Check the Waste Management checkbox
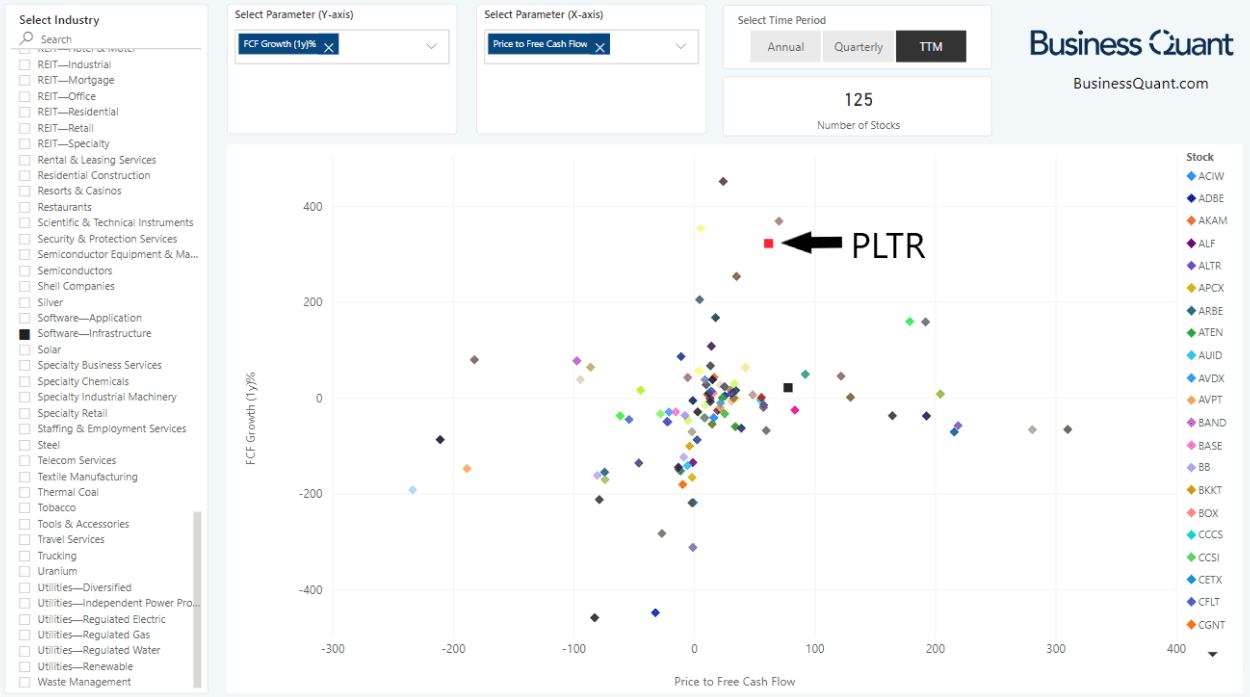1250x697 pixels. pyautogui.click(x=25, y=682)
